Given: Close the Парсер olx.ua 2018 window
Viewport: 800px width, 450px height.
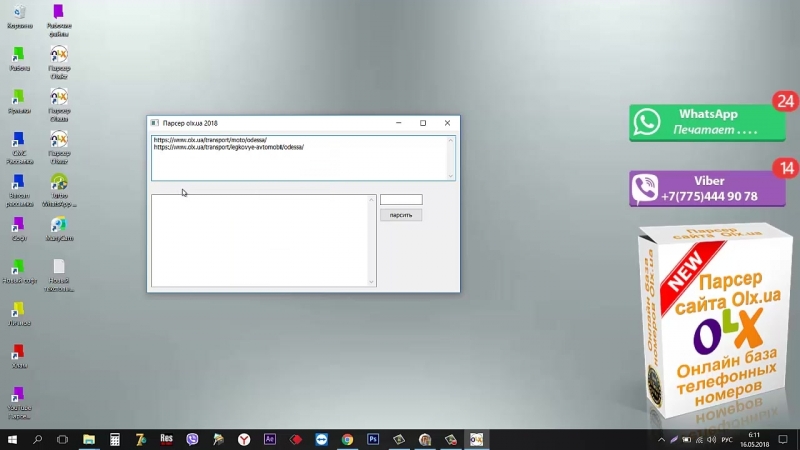Looking at the screenshot, I should (x=447, y=123).
